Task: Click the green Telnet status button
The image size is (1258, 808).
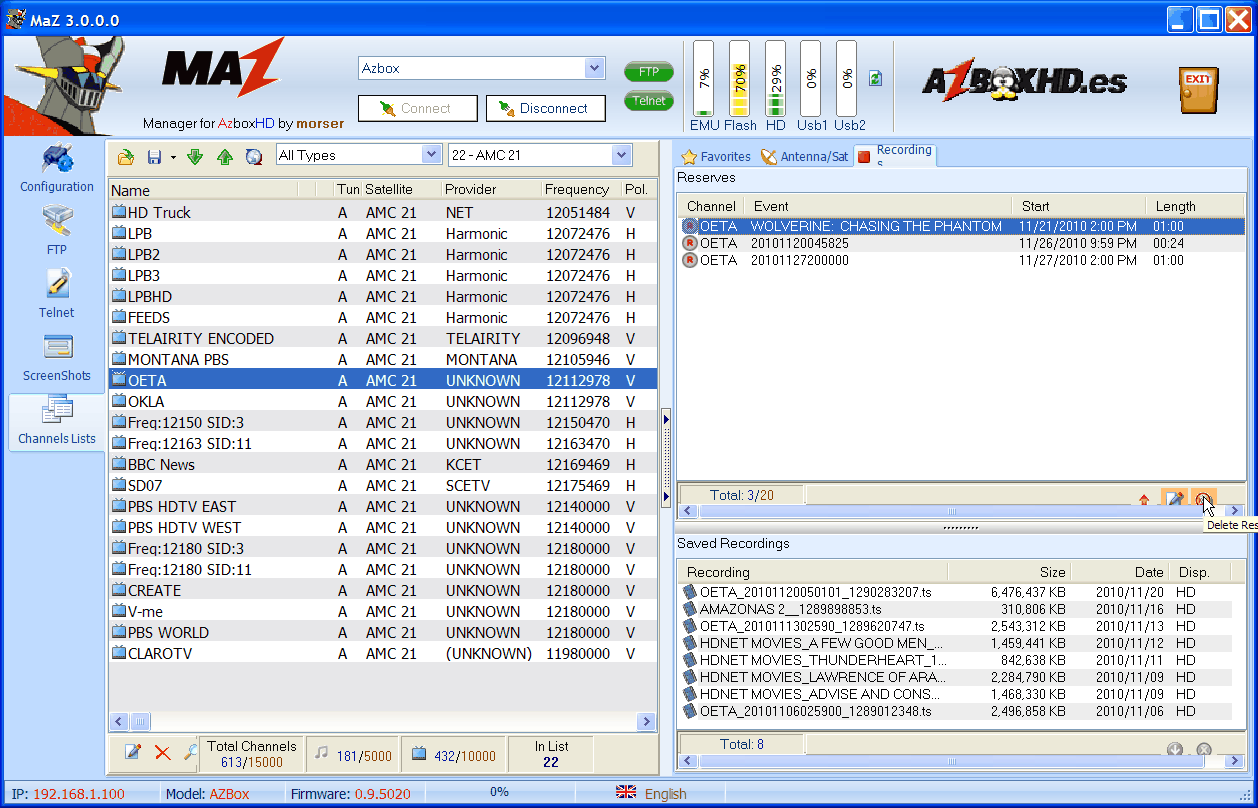Action: 649,101
